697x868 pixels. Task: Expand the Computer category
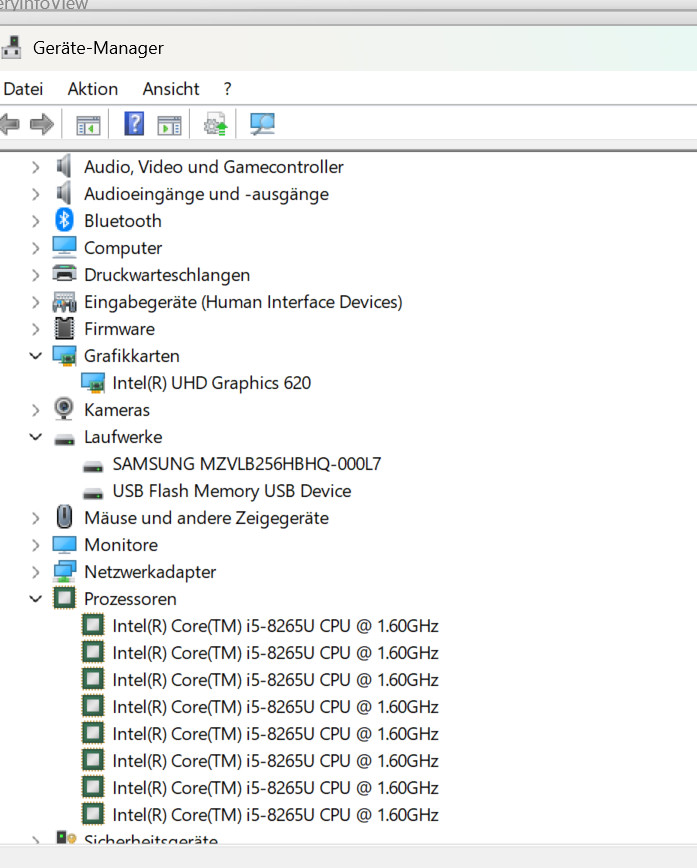pos(35,248)
